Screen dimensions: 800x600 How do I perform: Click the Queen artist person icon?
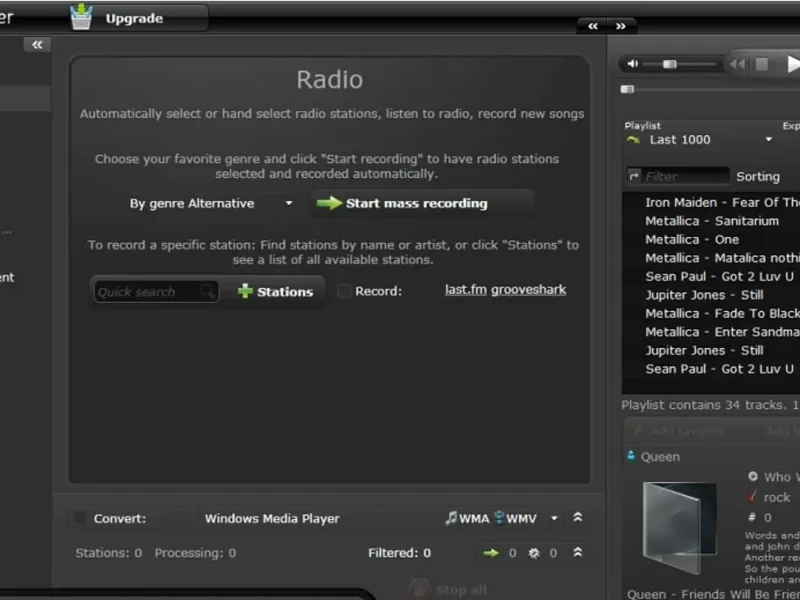click(x=630, y=456)
